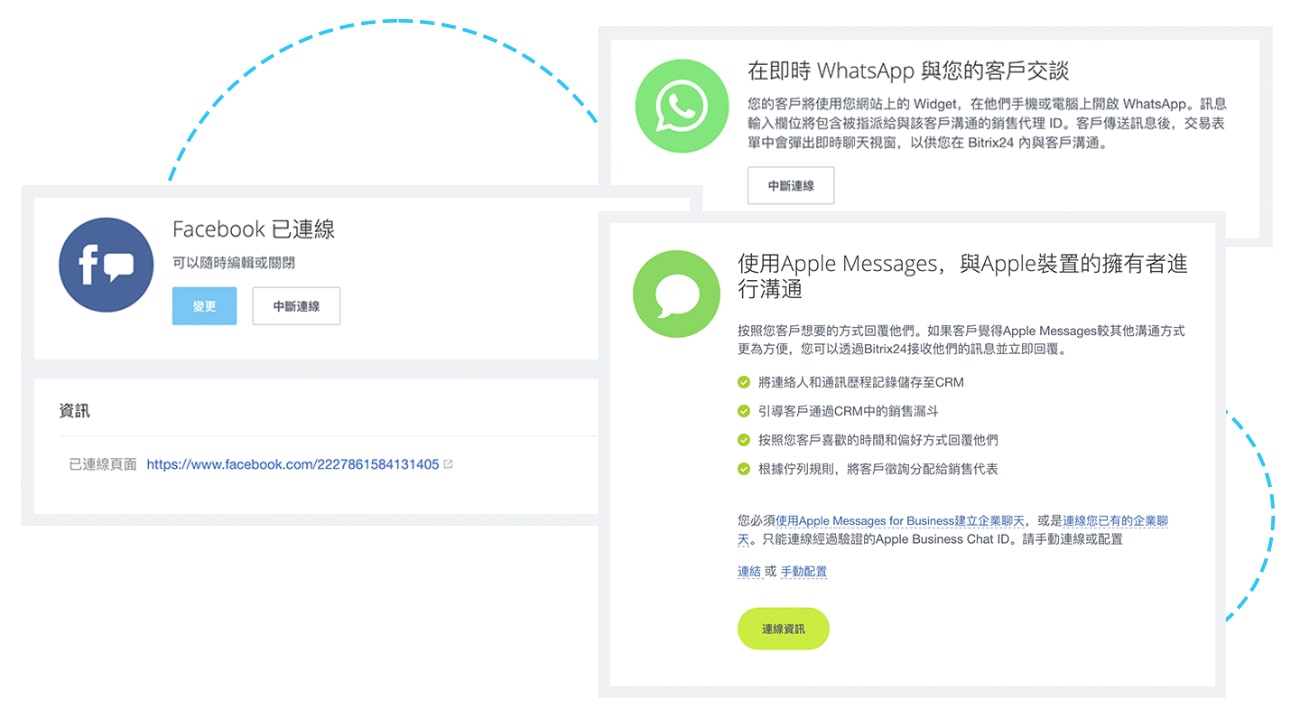The width and height of the screenshot is (1300, 710).
Task: Open the connected Facebook page URL
Action: 293,465
